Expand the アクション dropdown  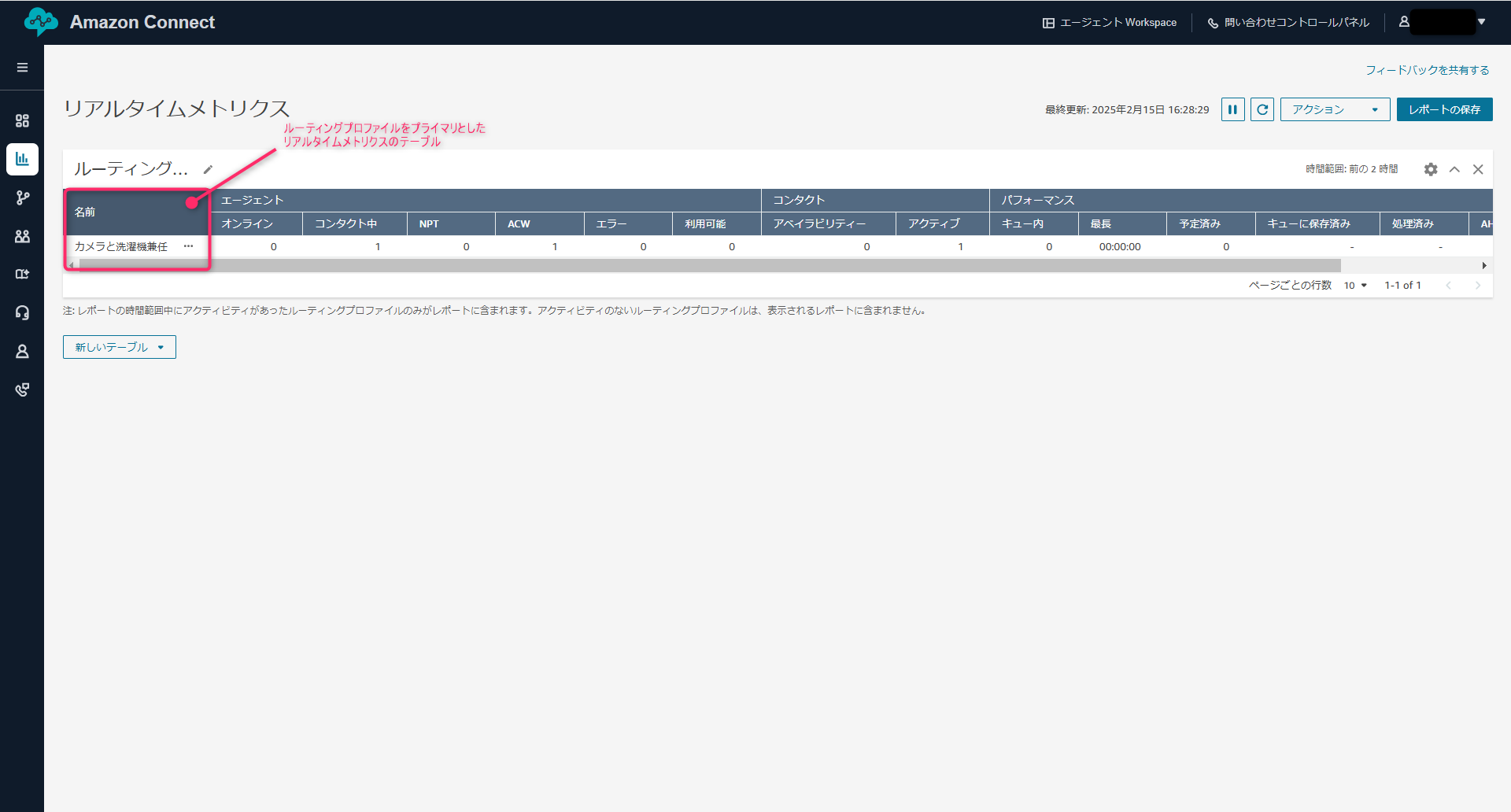pos(1335,109)
